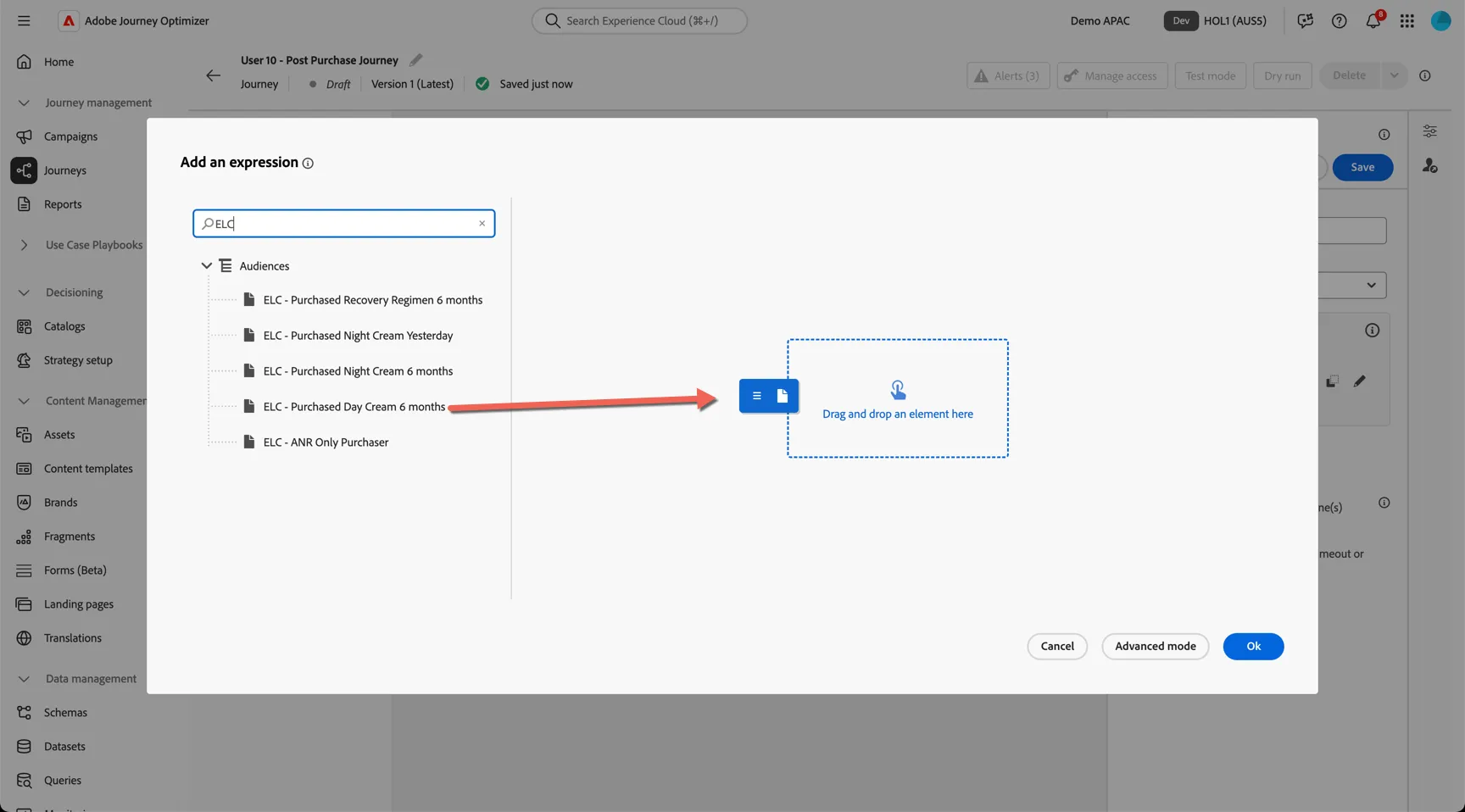
Task: Confirm with the Ok button
Action: click(1253, 647)
